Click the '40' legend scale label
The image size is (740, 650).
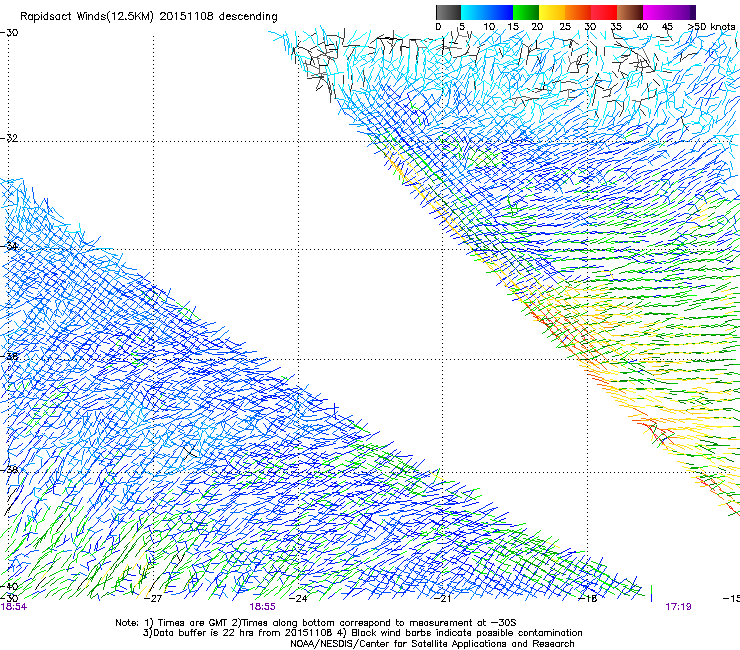click(x=642, y=26)
